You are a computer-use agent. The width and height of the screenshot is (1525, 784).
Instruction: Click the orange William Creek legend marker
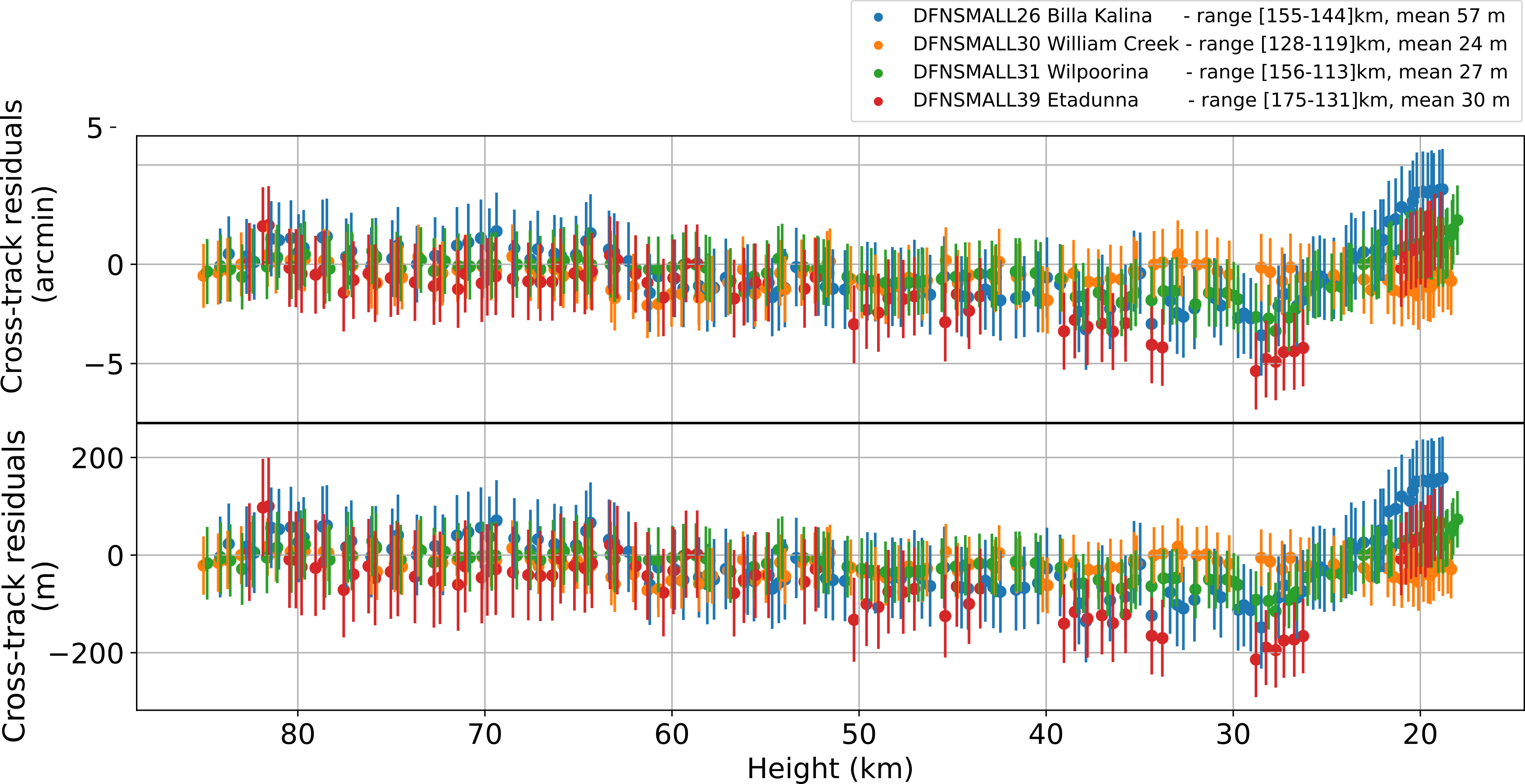pos(878,45)
